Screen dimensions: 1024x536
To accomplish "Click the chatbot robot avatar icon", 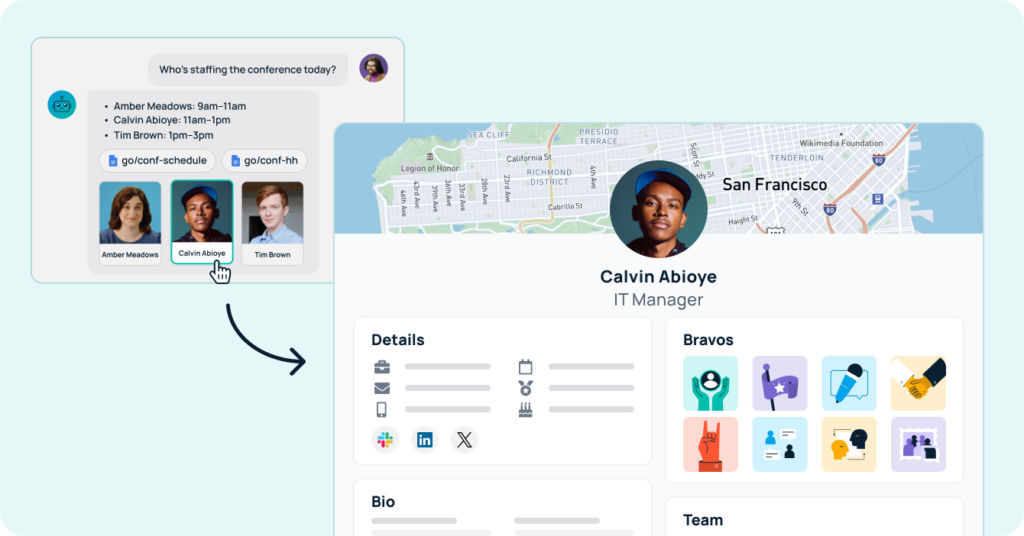I will click(62, 104).
